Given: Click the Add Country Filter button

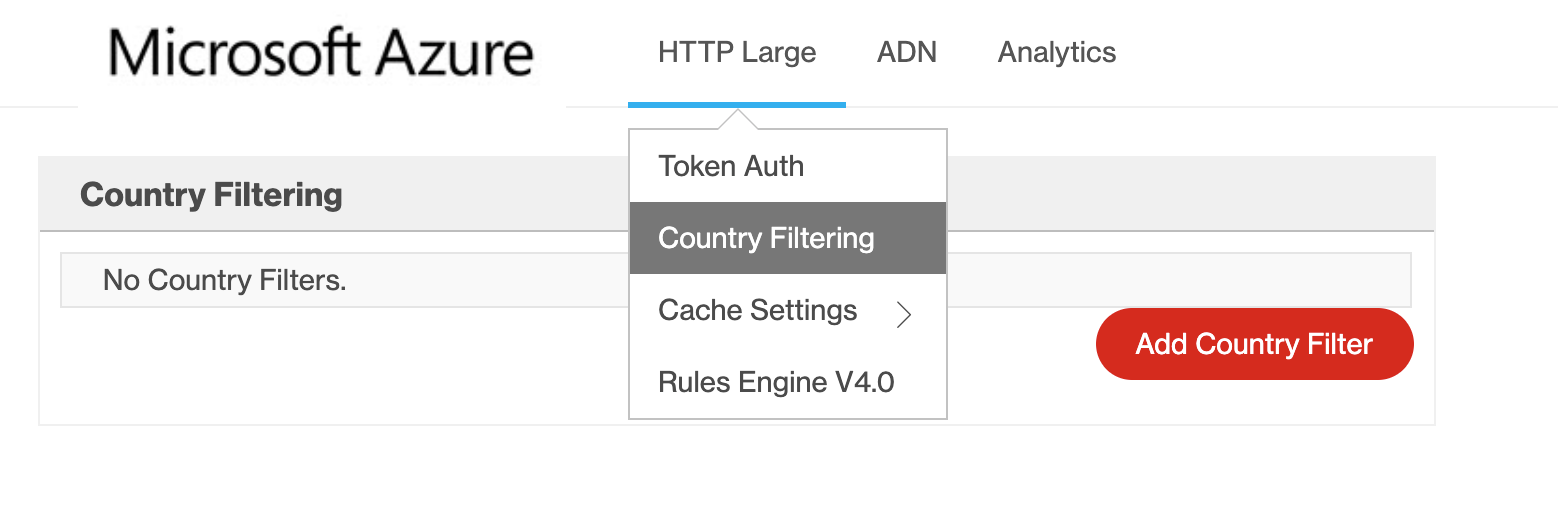Looking at the screenshot, I should [1255, 344].
